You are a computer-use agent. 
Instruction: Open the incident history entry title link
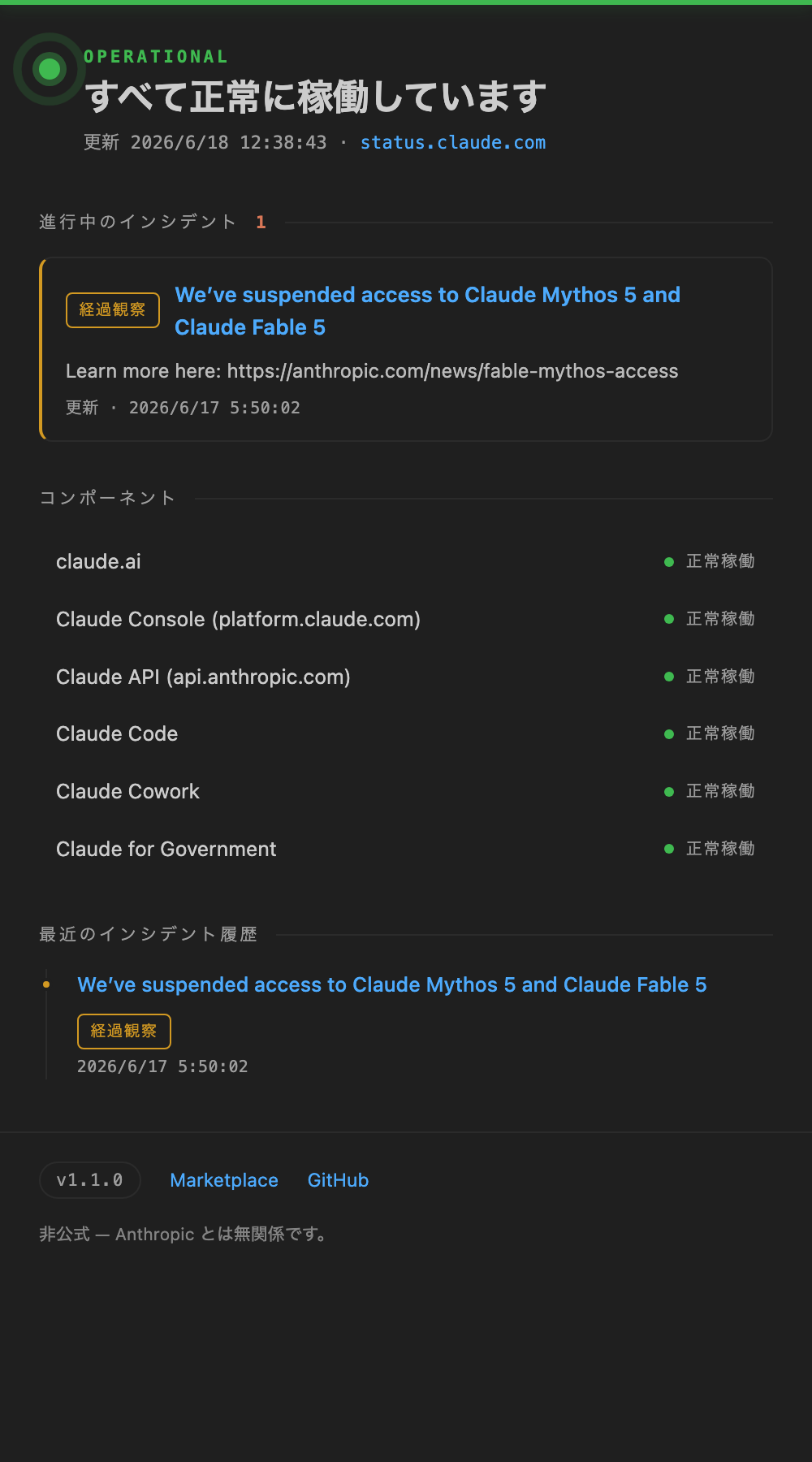[392, 984]
